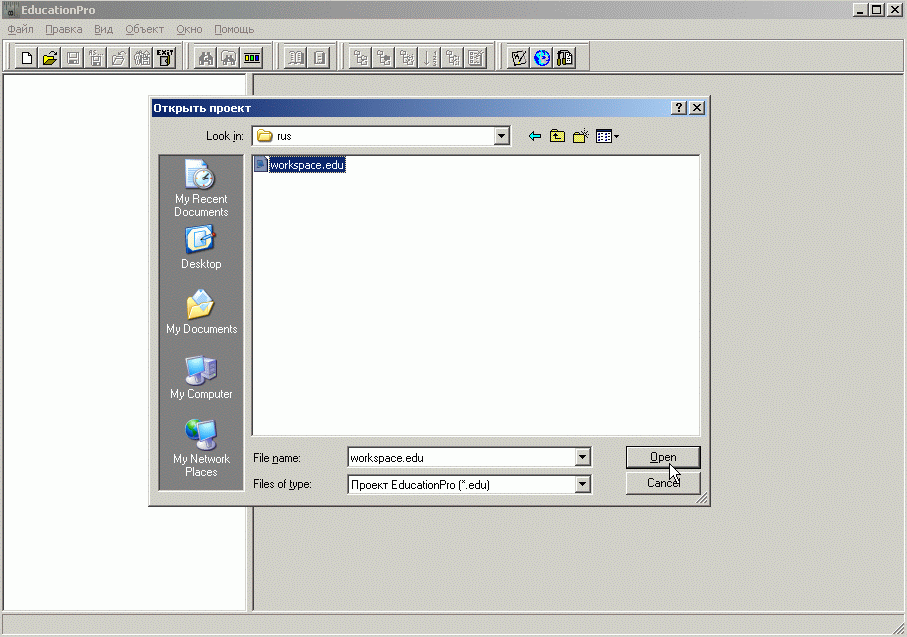Click the Open folder toolbar icon
Viewport: 907px width, 637px height.
(50, 58)
